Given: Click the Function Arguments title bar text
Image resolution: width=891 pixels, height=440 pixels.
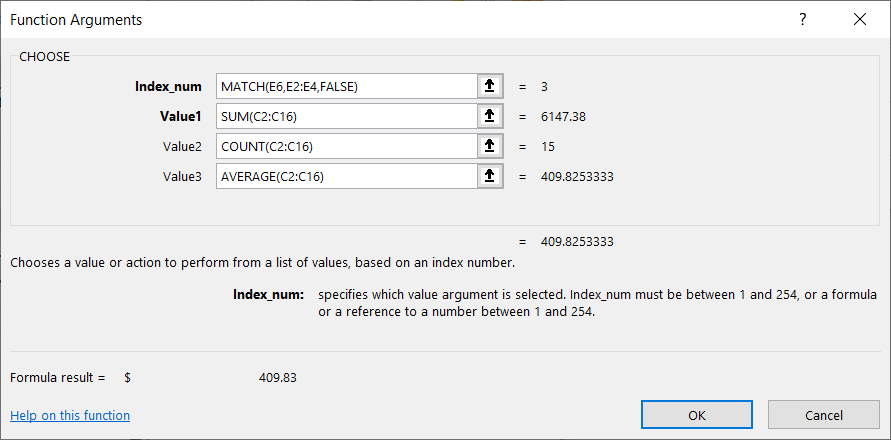Looking at the screenshot, I should pos(76,20).
